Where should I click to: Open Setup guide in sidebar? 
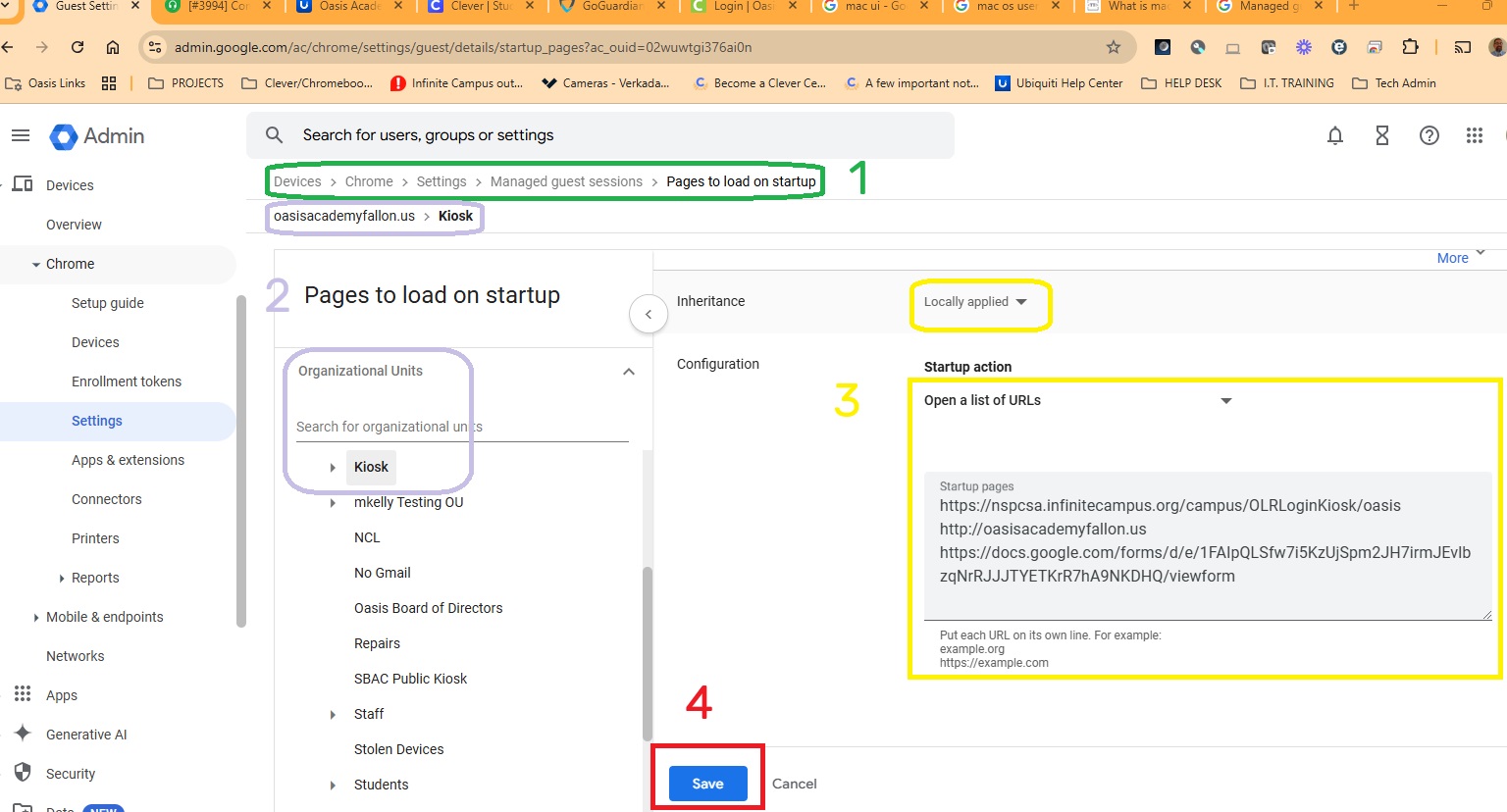pyautogui.click(x=108, y=303)
